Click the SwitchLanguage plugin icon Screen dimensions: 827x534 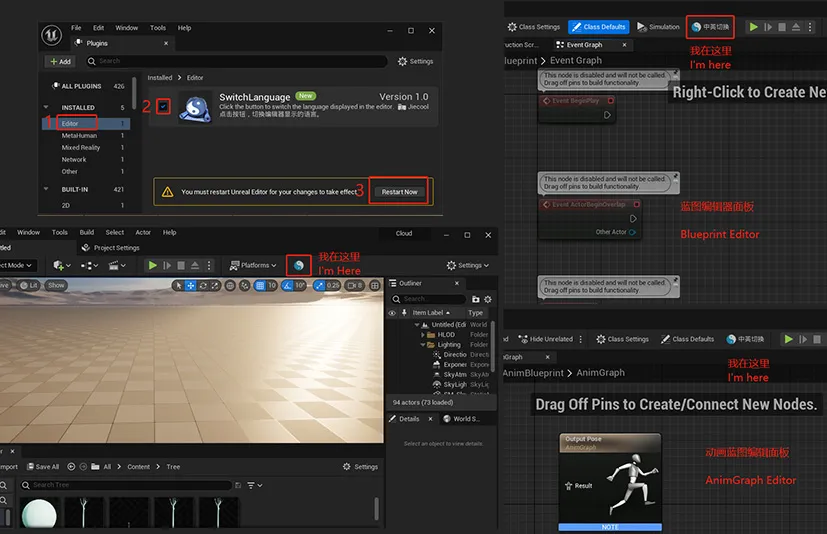click(x=196, y=108)
